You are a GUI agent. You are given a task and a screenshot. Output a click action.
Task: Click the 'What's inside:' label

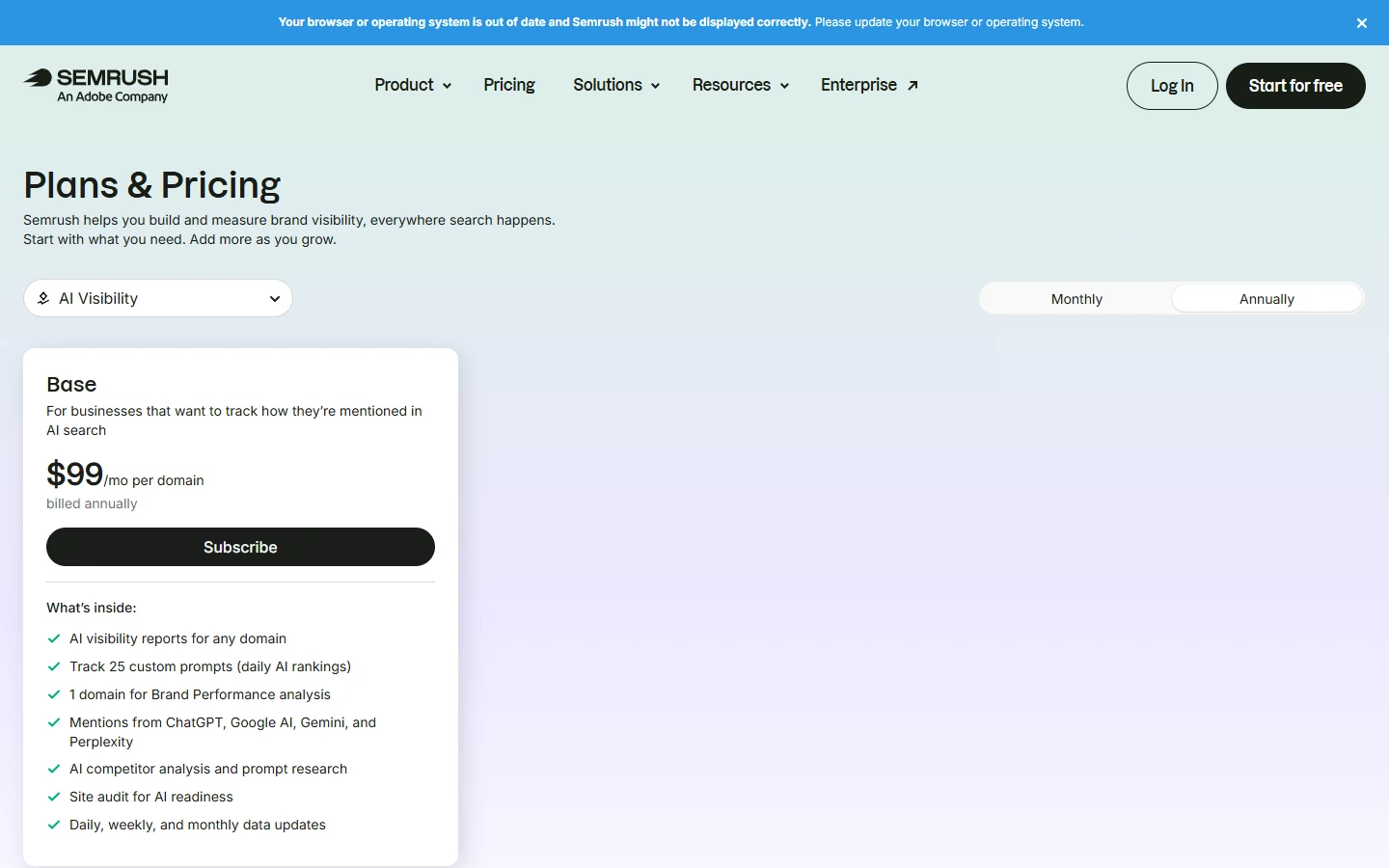click(92, 608)
